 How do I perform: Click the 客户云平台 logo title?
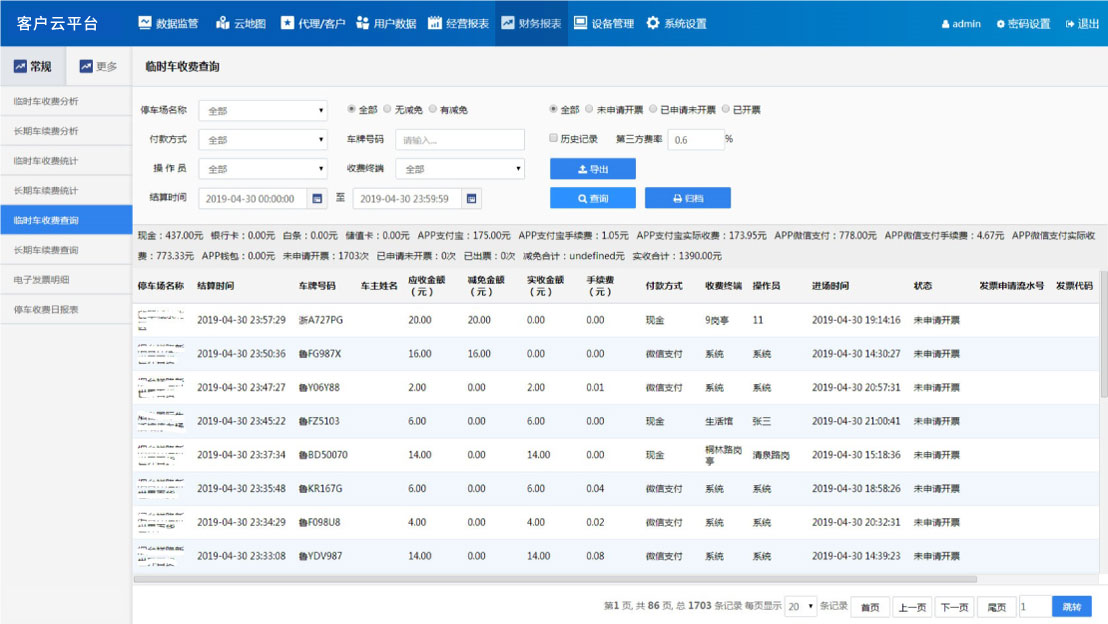[x=57, y=23]
